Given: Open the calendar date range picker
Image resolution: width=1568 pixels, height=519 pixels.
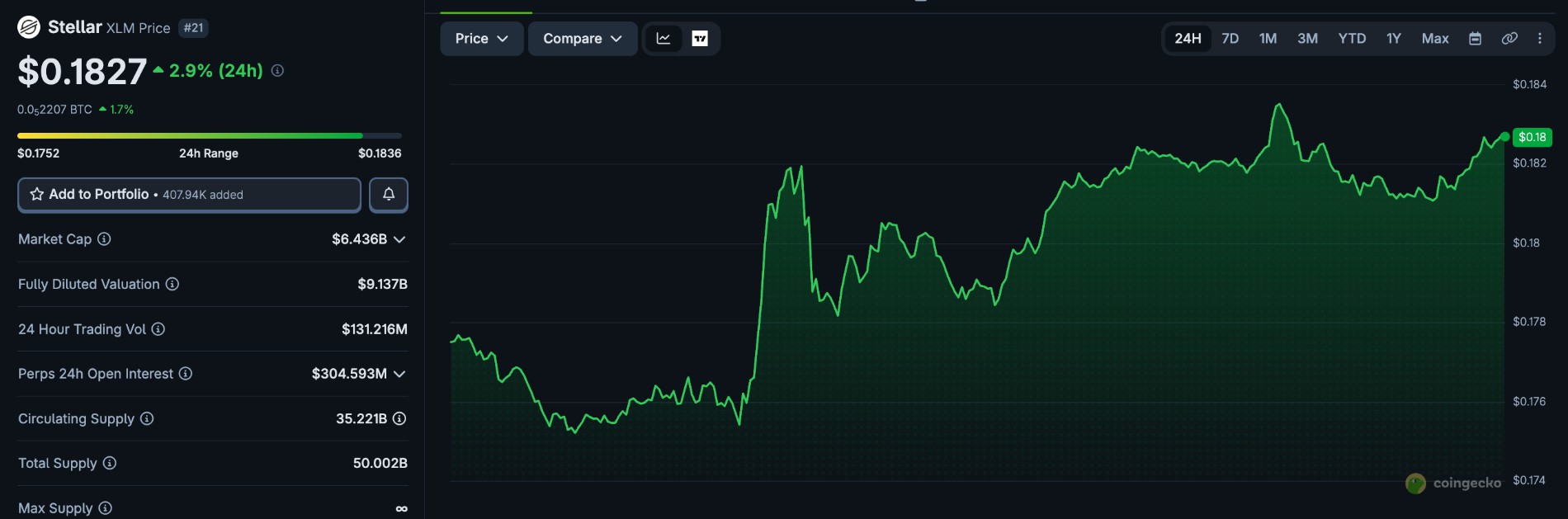Looking at the screenshot, I should [1476, 39].
